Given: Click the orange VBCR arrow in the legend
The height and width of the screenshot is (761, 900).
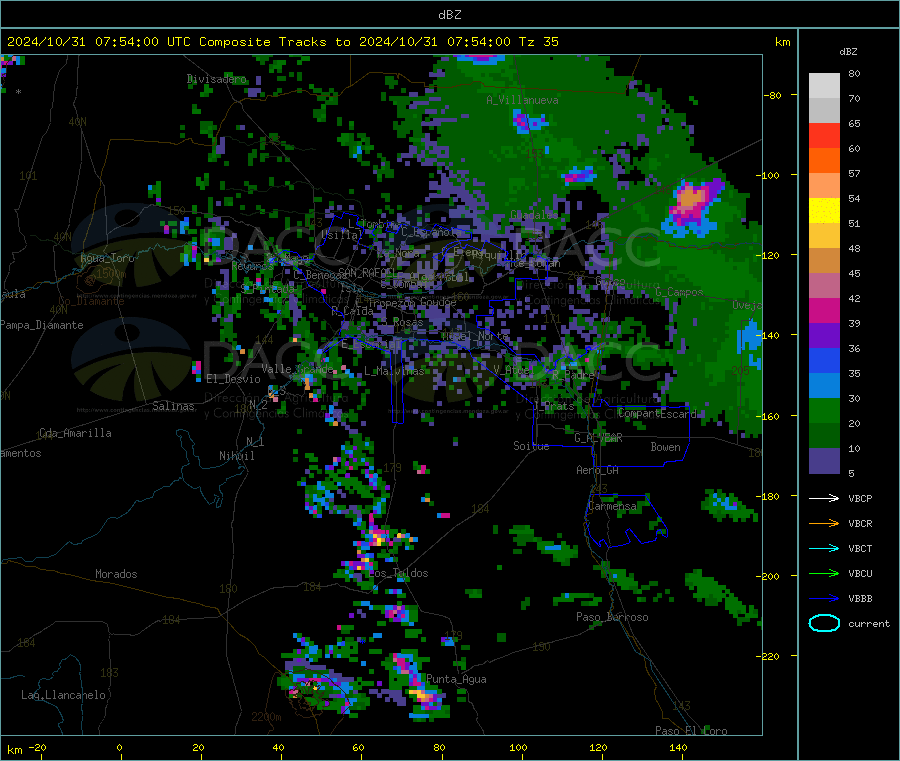Looking at the screenshot, I should 824,523.
